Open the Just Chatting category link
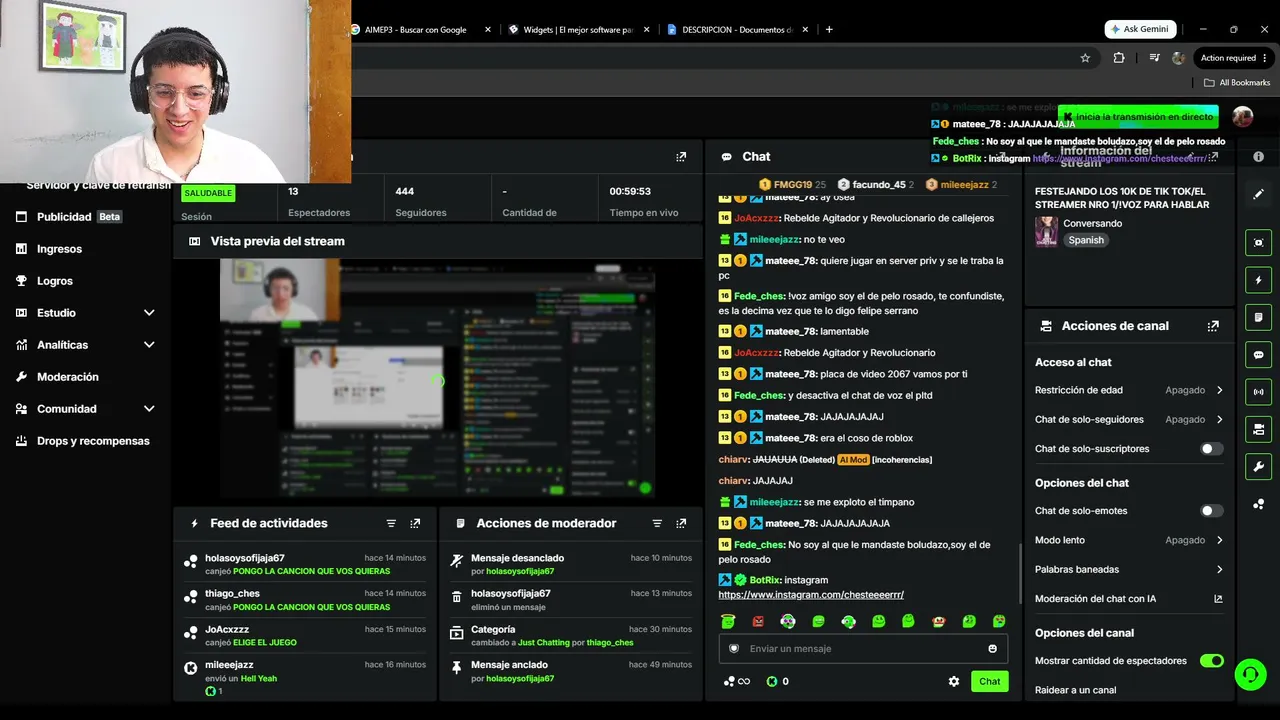Viewport: 1280px width, 720px height. [x=544, y=643]
